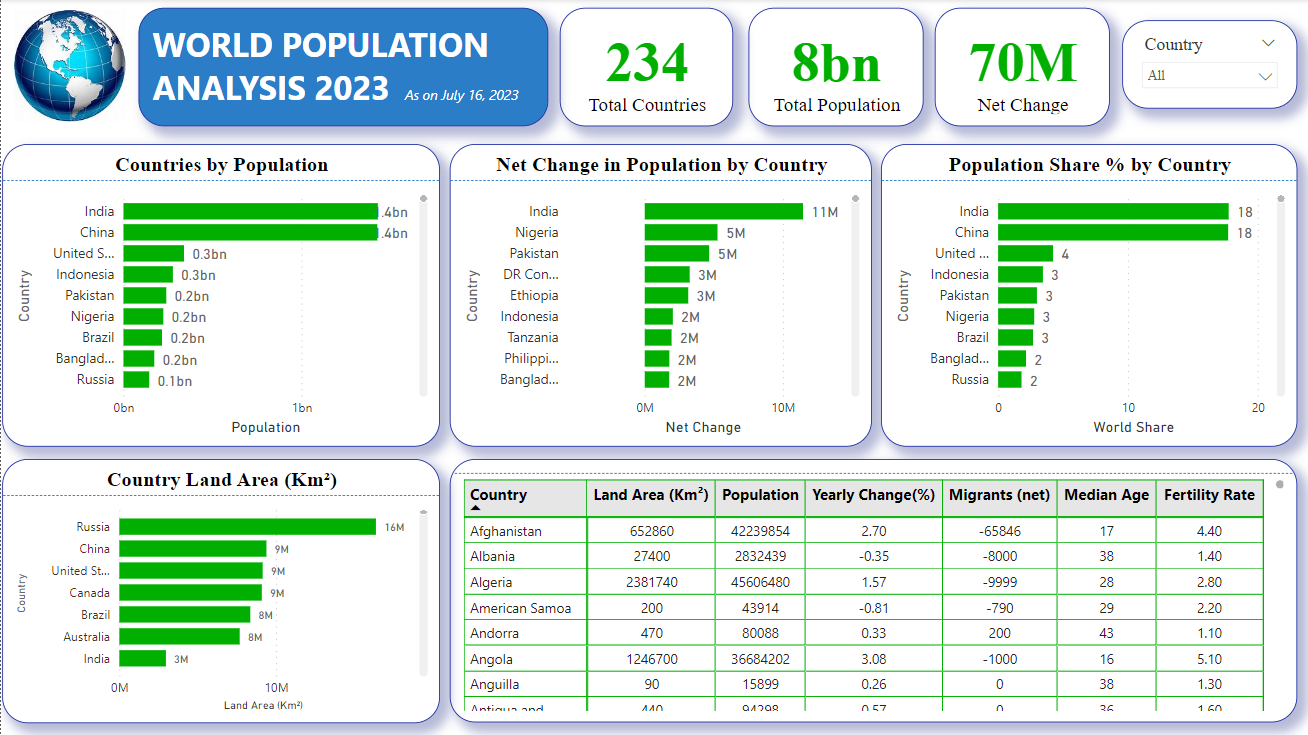Click the data table's vertical scrollbar
Screen dimensions: 1308x735
click(1276, 600)
